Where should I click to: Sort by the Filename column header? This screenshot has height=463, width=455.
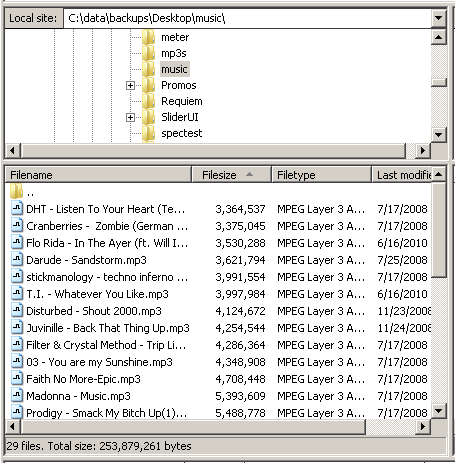(98, 175)
